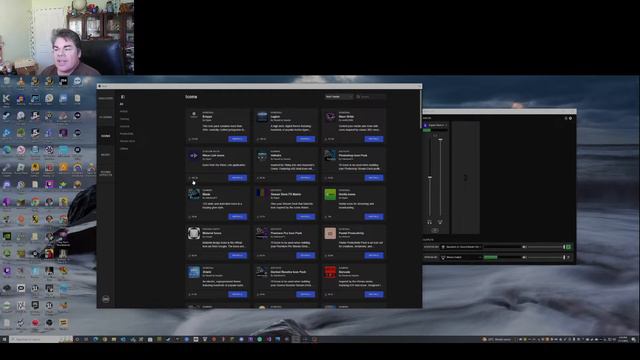Open the sort order dropdown in store
Screen dimensions: 640x360
pyautogui.click(x=339, y=97)
